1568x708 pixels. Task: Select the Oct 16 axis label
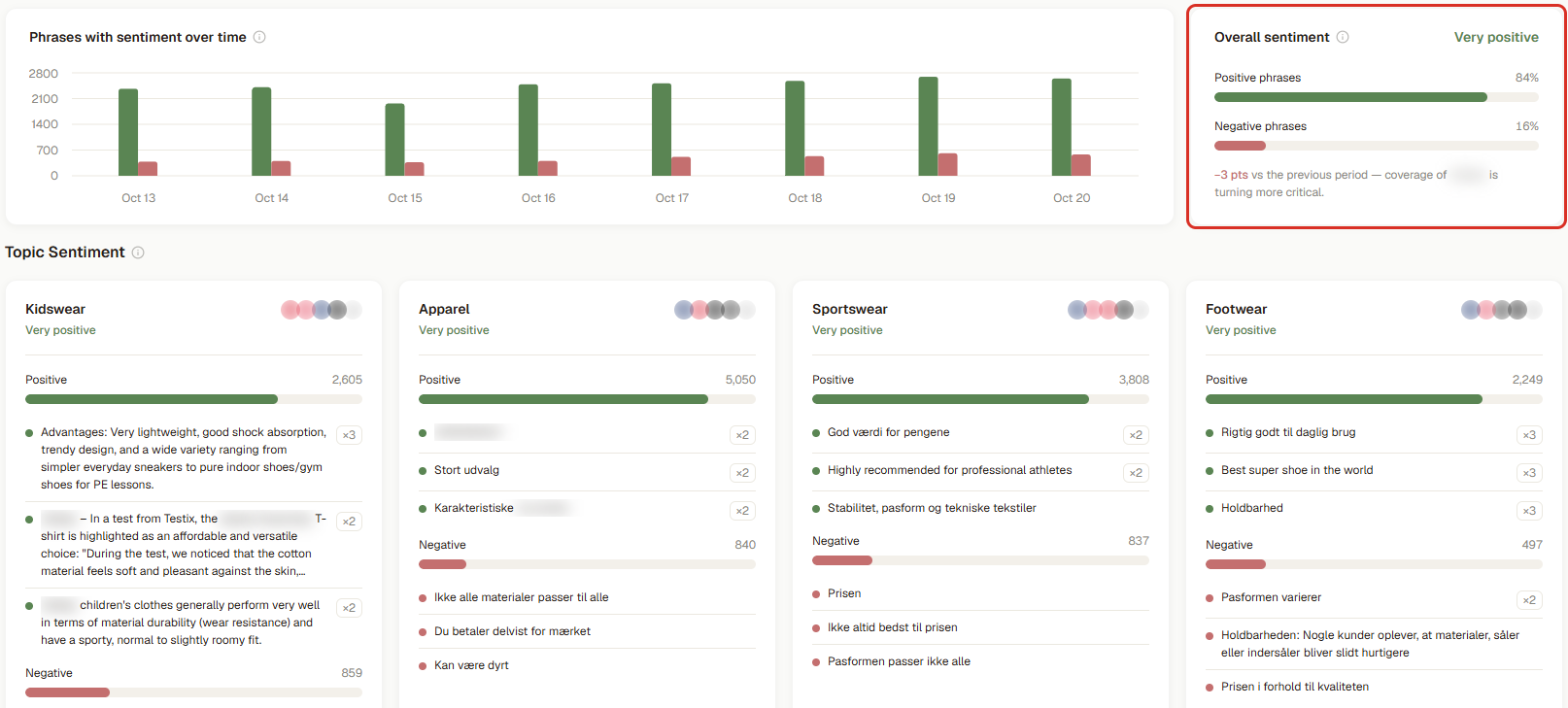[538, 198]
